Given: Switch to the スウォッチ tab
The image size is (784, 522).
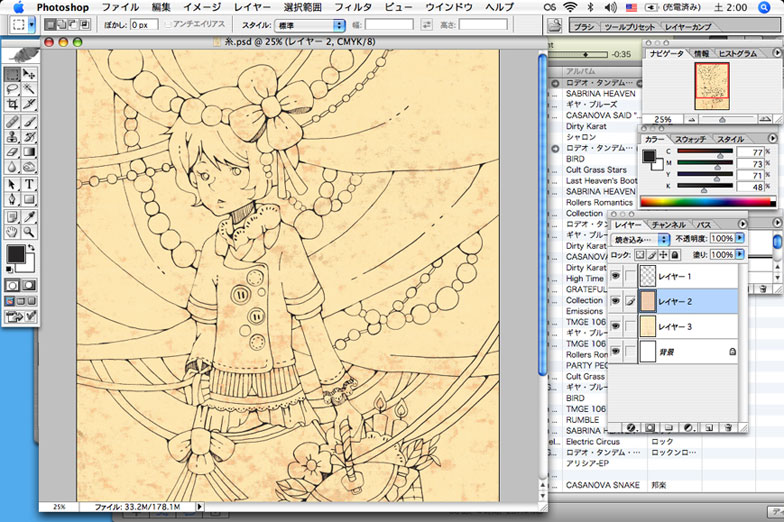Looking at the screenshot, I should tap(690, 140).
